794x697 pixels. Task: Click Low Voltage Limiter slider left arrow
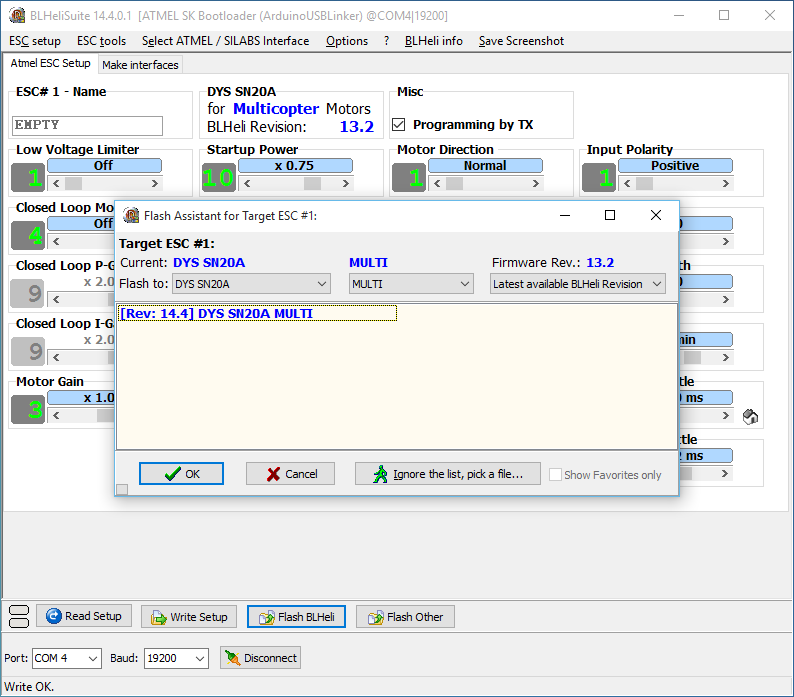56,183
